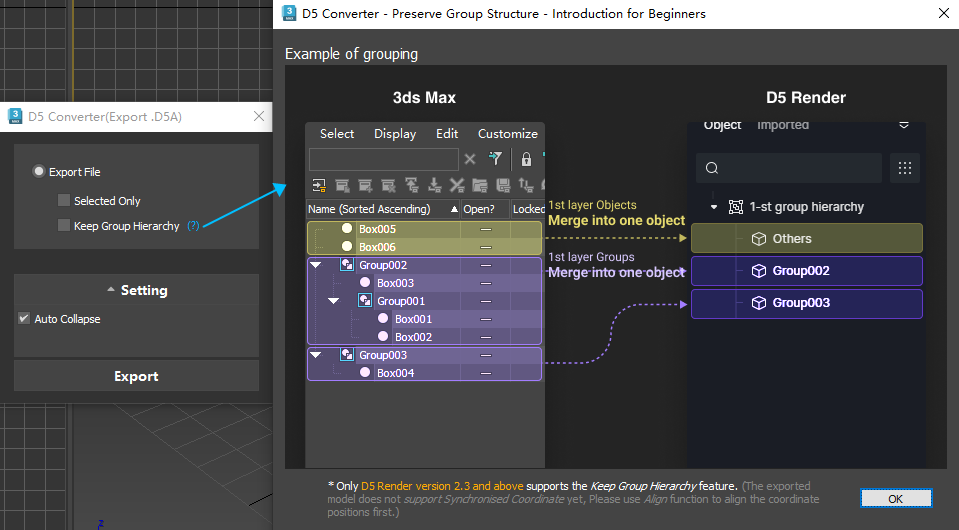Screen dimensions: 959x530
Task: Click the floppy disk save container icon
Action: click(503, 185)
